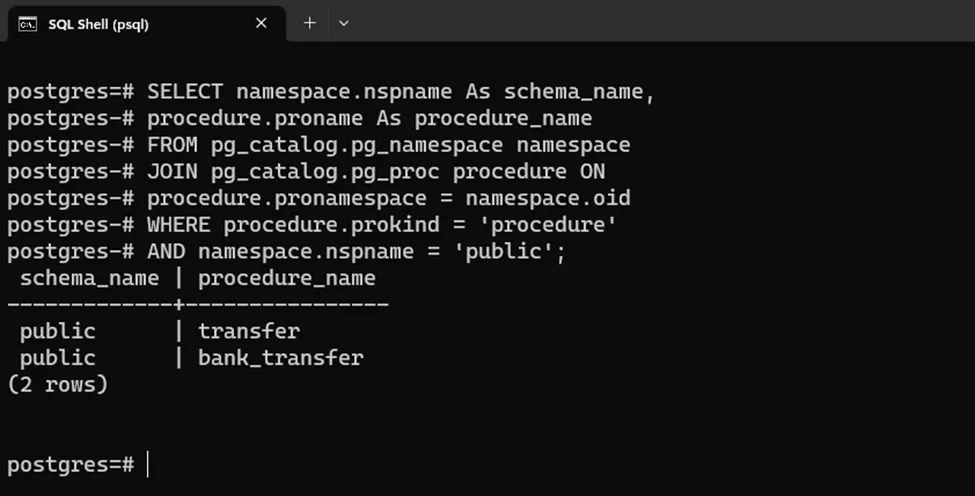Click the schema_name column header
This screenshot has height=496, width=975.
(89, 278)
